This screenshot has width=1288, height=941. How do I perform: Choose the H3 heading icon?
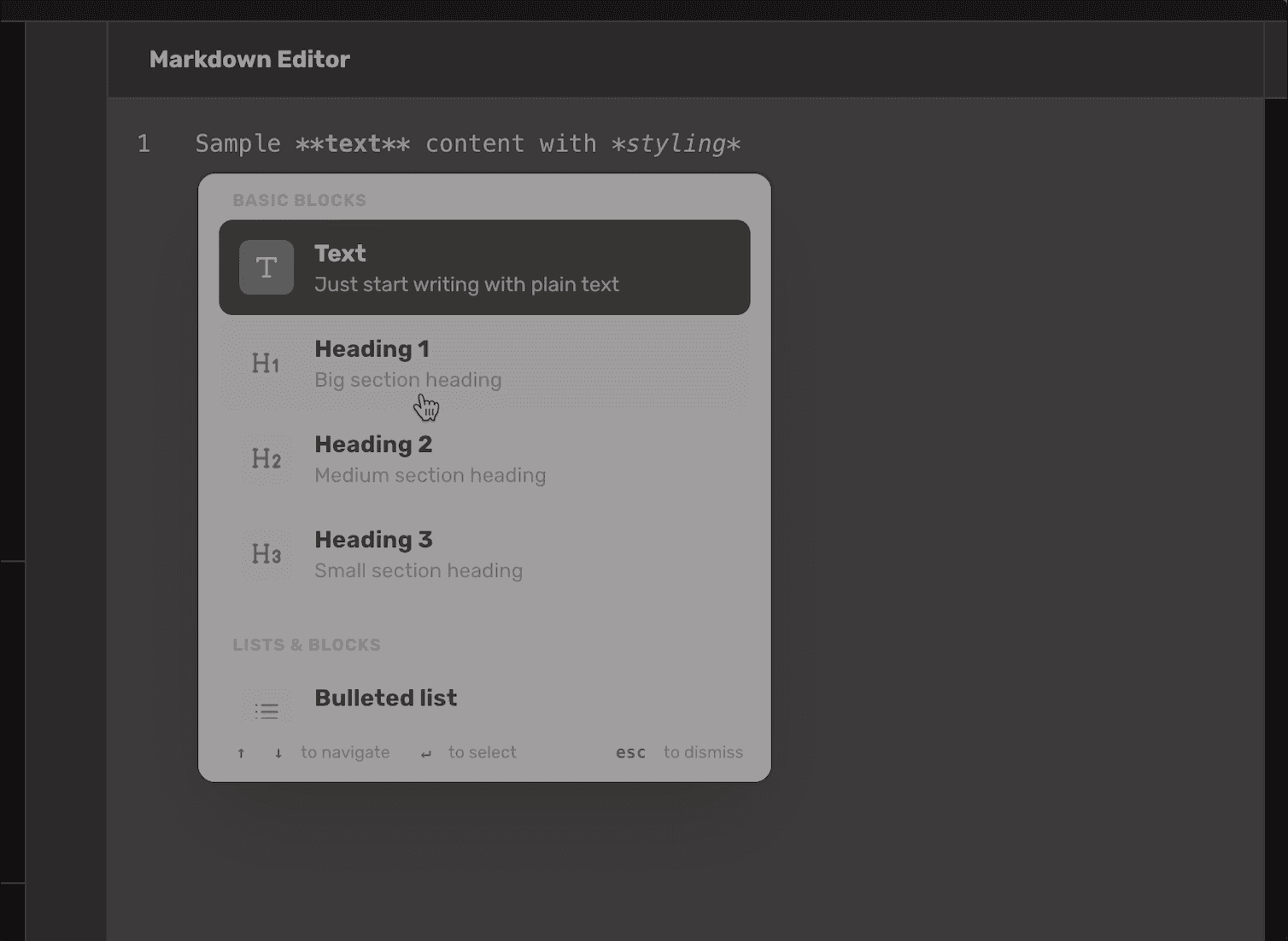coord(266,554)
